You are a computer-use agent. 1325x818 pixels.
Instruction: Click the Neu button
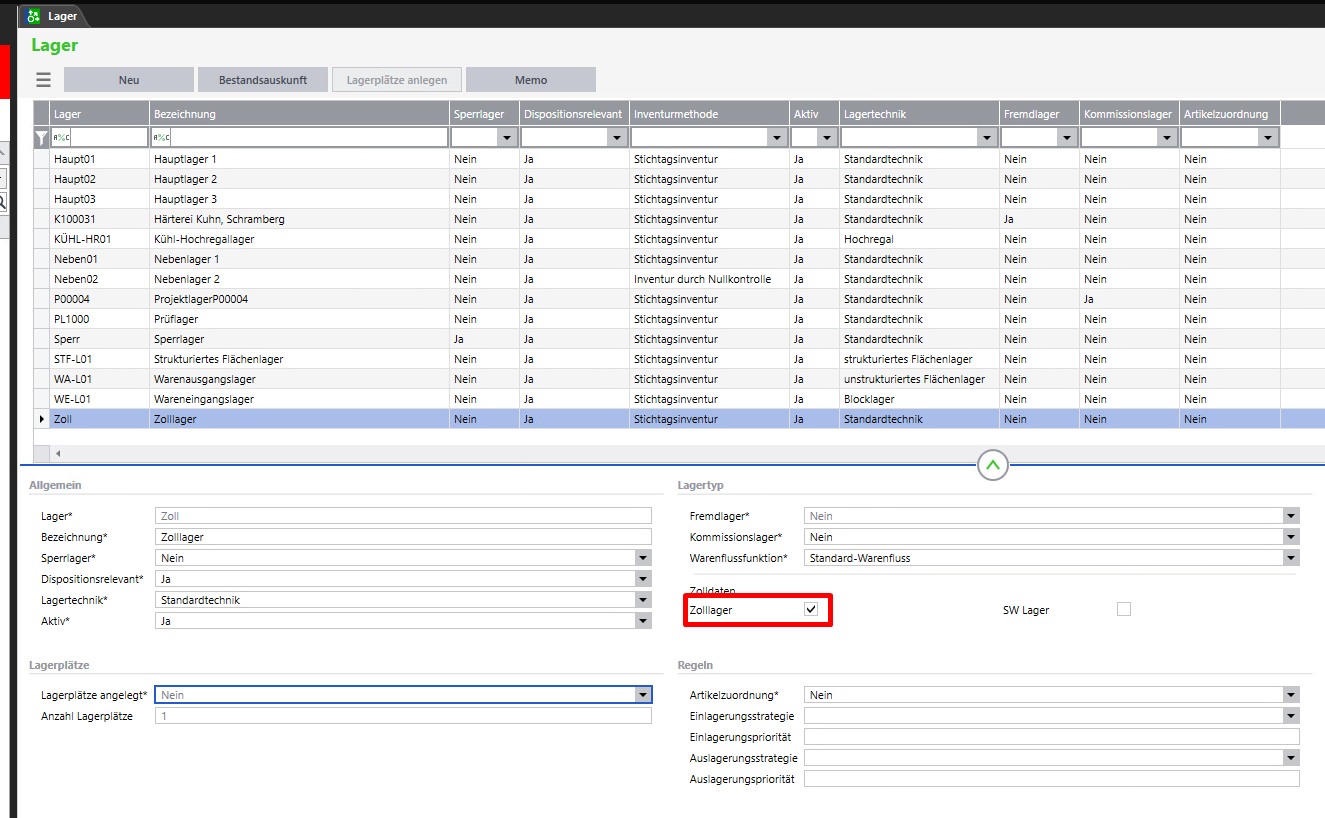tap(129, 80)
